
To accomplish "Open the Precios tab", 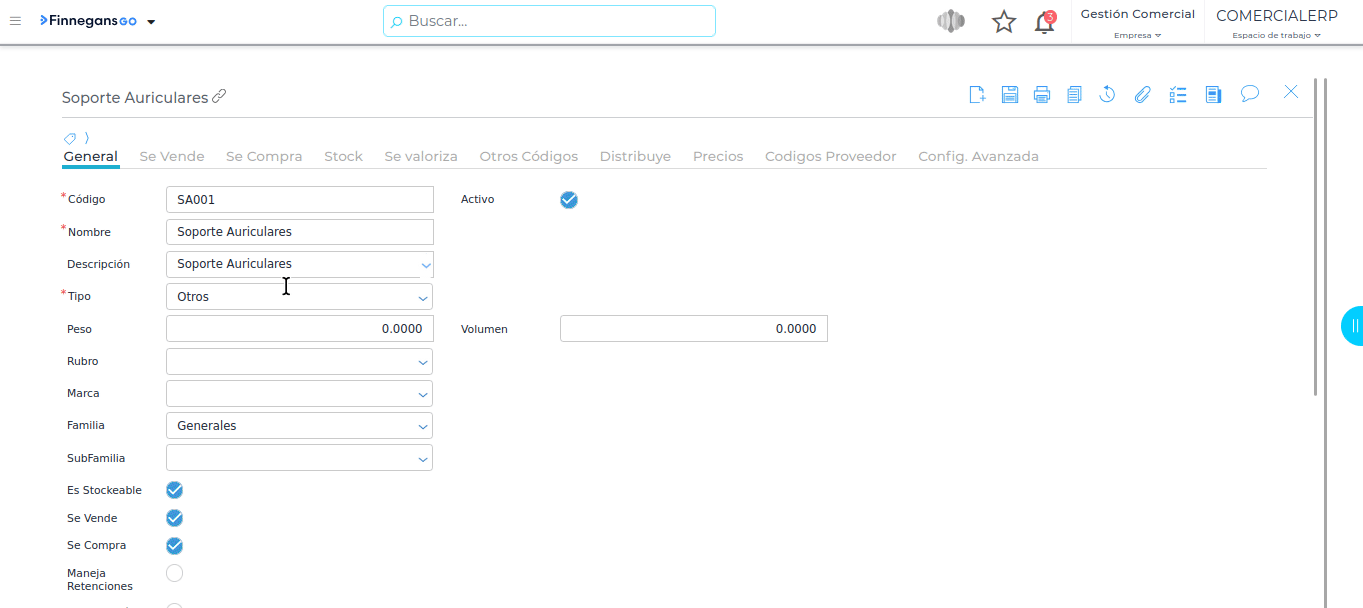I will 718,157.
